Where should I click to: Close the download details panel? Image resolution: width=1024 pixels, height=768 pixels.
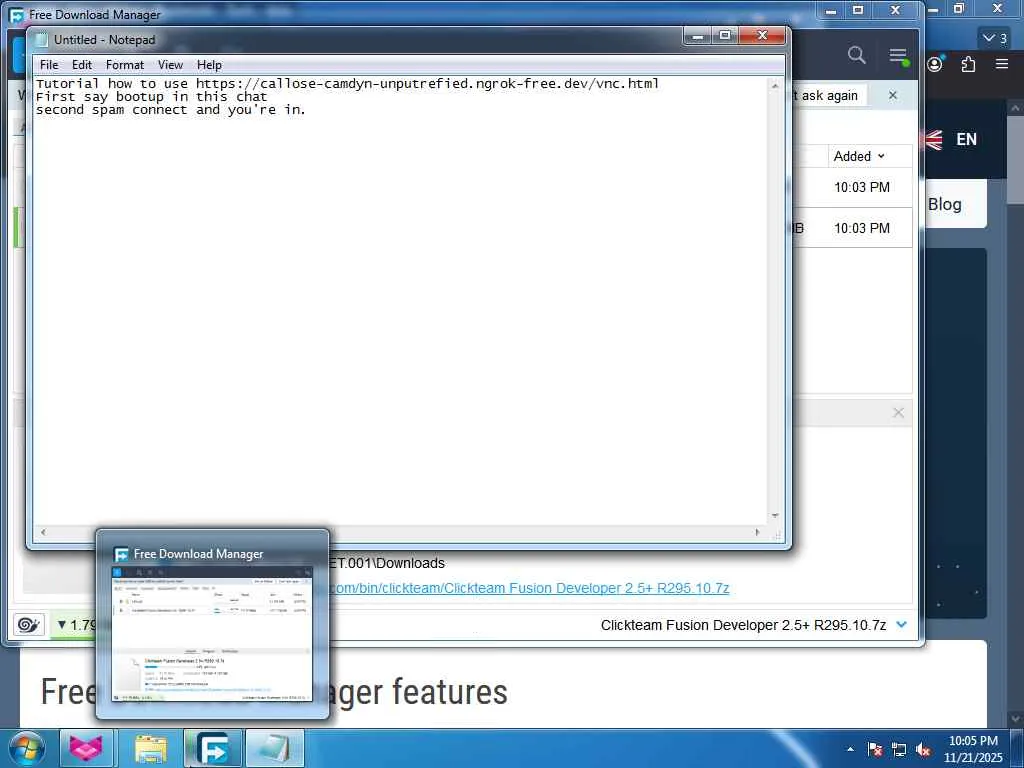[x=899, y=413]
